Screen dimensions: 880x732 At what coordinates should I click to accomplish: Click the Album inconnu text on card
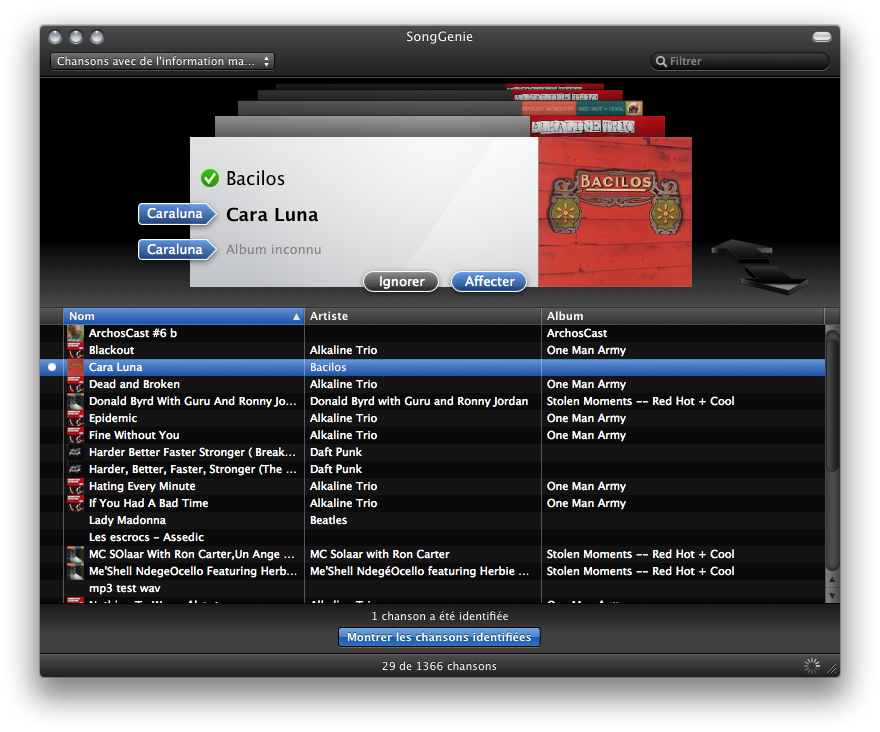(x=274, y=250)
